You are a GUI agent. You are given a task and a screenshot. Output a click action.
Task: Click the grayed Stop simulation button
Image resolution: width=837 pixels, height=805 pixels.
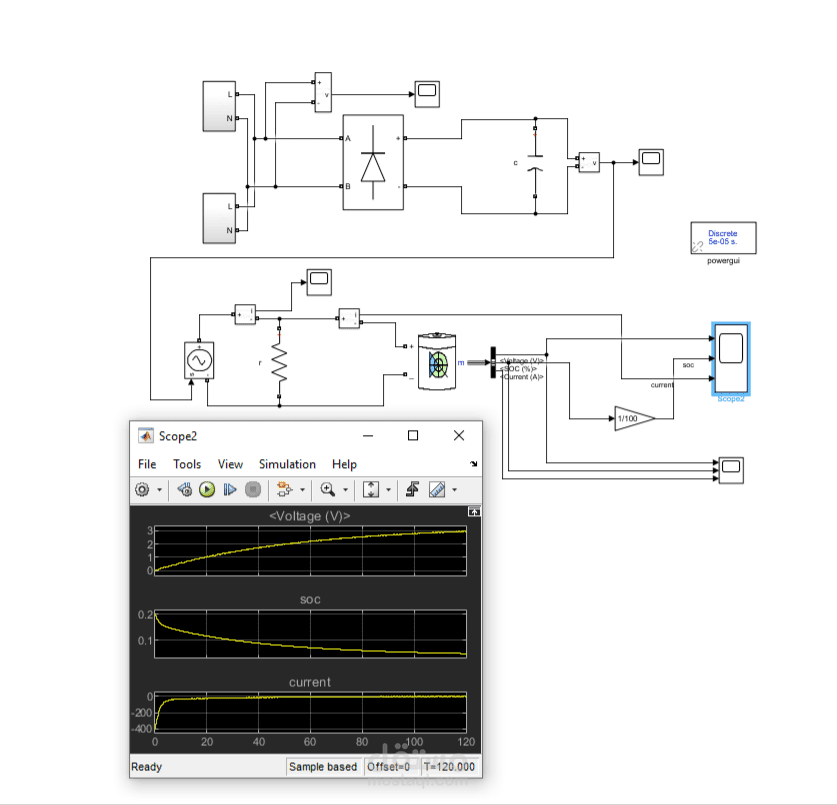[x=253, y=490]
